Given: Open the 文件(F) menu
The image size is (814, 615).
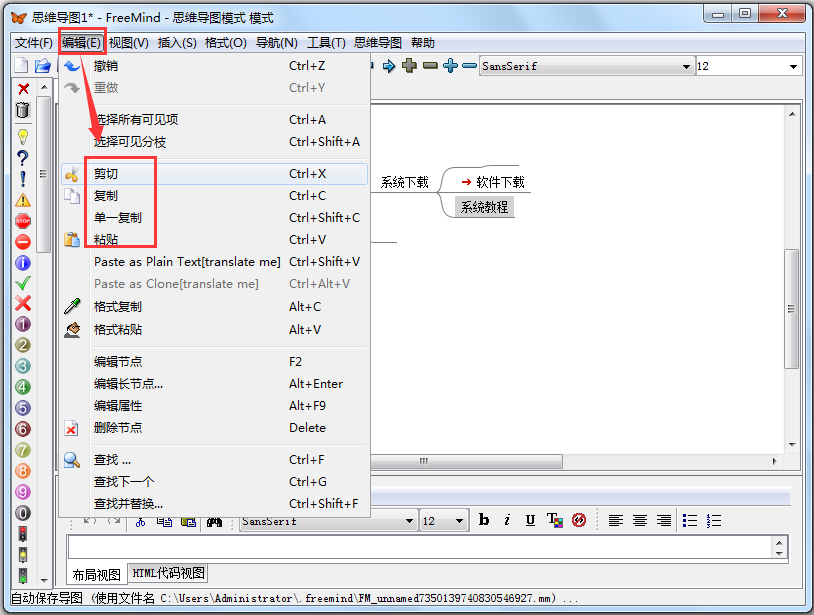Looking at the screenshot, I should pyautogui.click(x=34, y=43).
